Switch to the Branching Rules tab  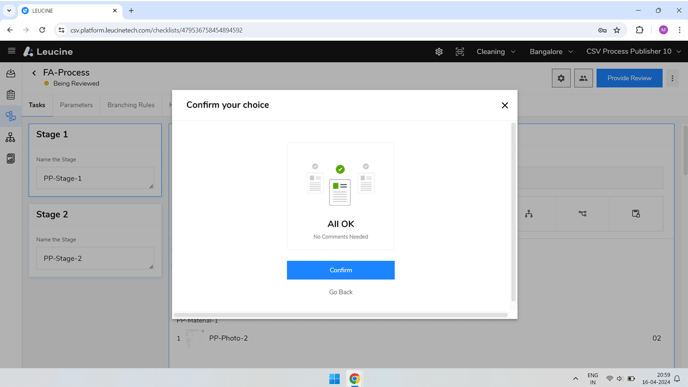click(131, 105)
